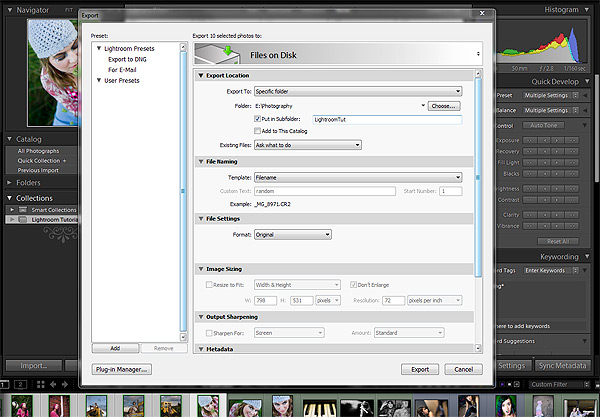Check Add to This Catalog

click(x=257, y=131)
